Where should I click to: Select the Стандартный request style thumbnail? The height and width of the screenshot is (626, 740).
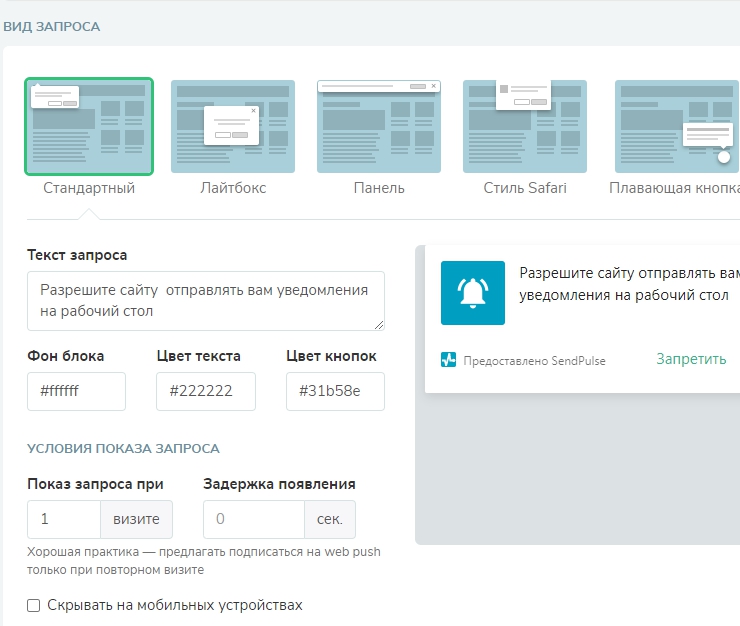[x=89, y=127]
